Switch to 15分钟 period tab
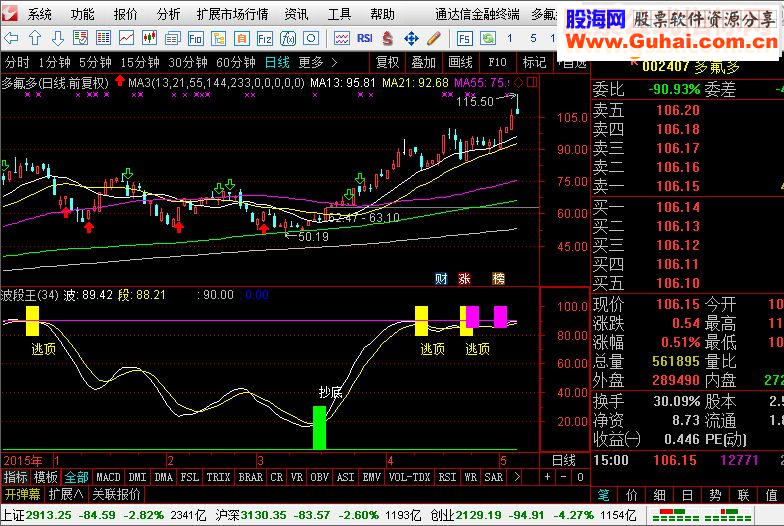 (140, 62)
